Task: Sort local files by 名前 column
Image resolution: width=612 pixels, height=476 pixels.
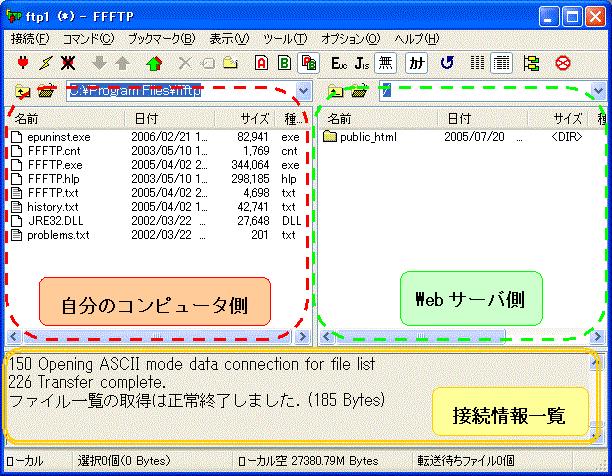Action: [x=65, y=119]
